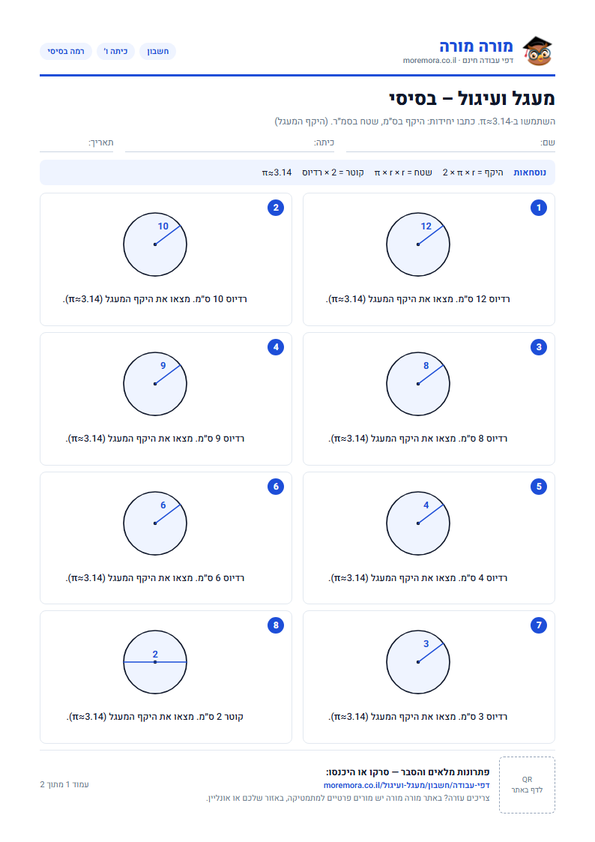Click the number 7 question badge
Screen dimensions: 595x842
coord(539,625)
